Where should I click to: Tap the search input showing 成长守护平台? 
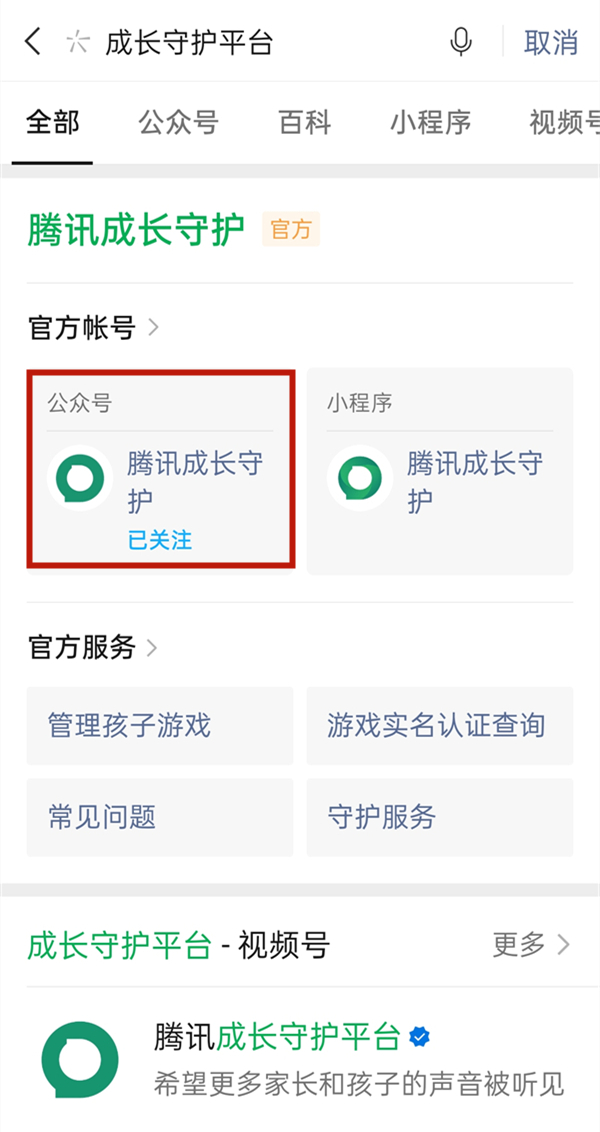[x=190, y=44]
